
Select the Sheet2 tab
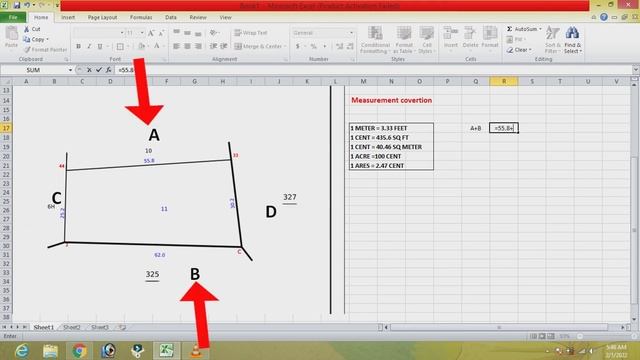click(71, 327)
